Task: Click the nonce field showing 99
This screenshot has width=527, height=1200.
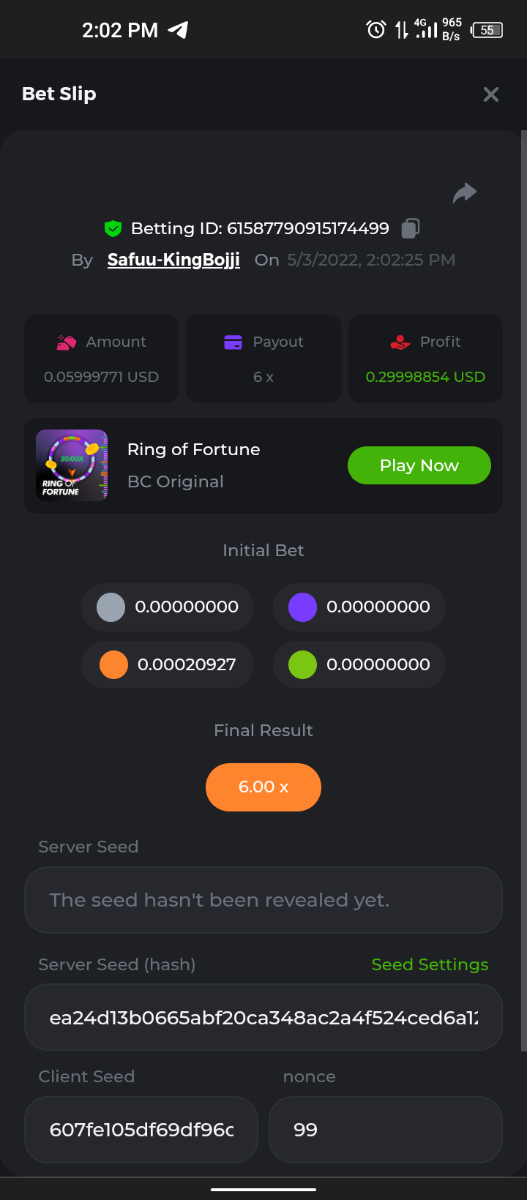Action: click(385, 1130)
